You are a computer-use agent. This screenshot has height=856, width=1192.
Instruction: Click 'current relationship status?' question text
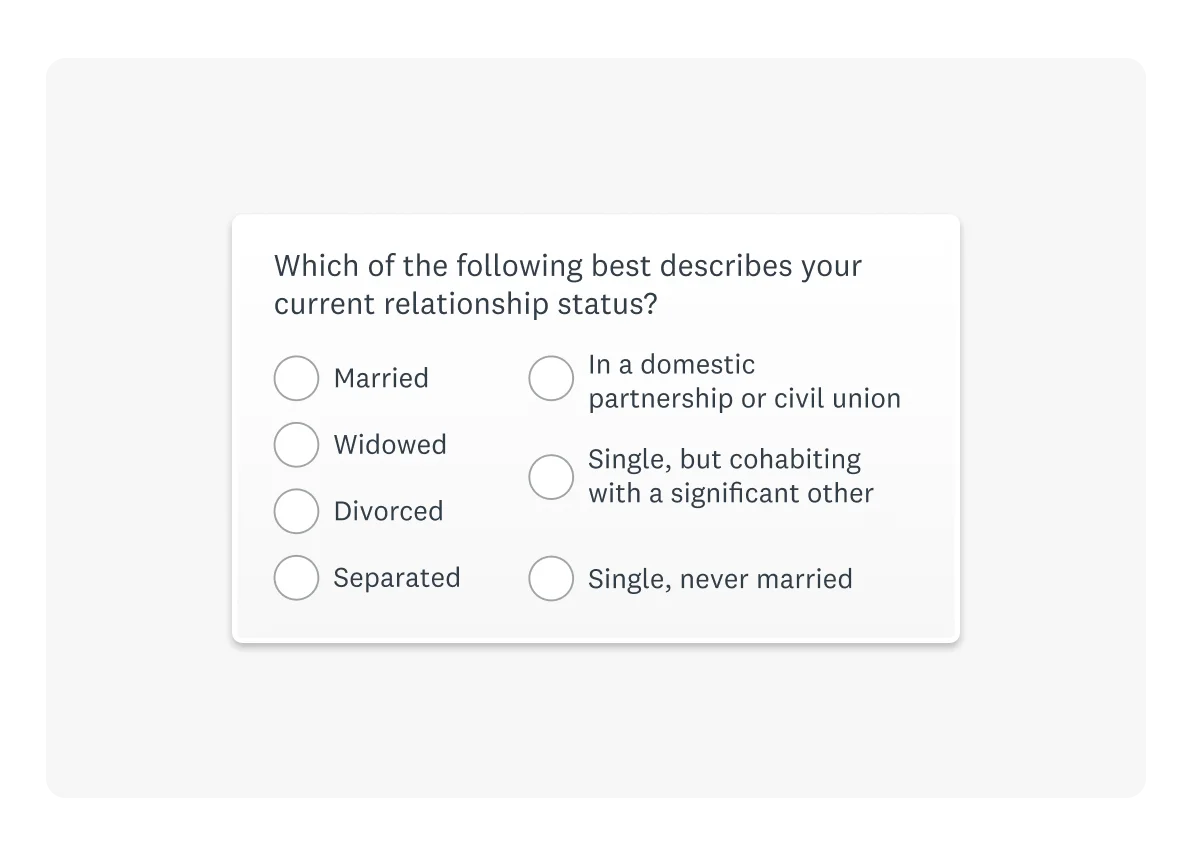(465, 304)
